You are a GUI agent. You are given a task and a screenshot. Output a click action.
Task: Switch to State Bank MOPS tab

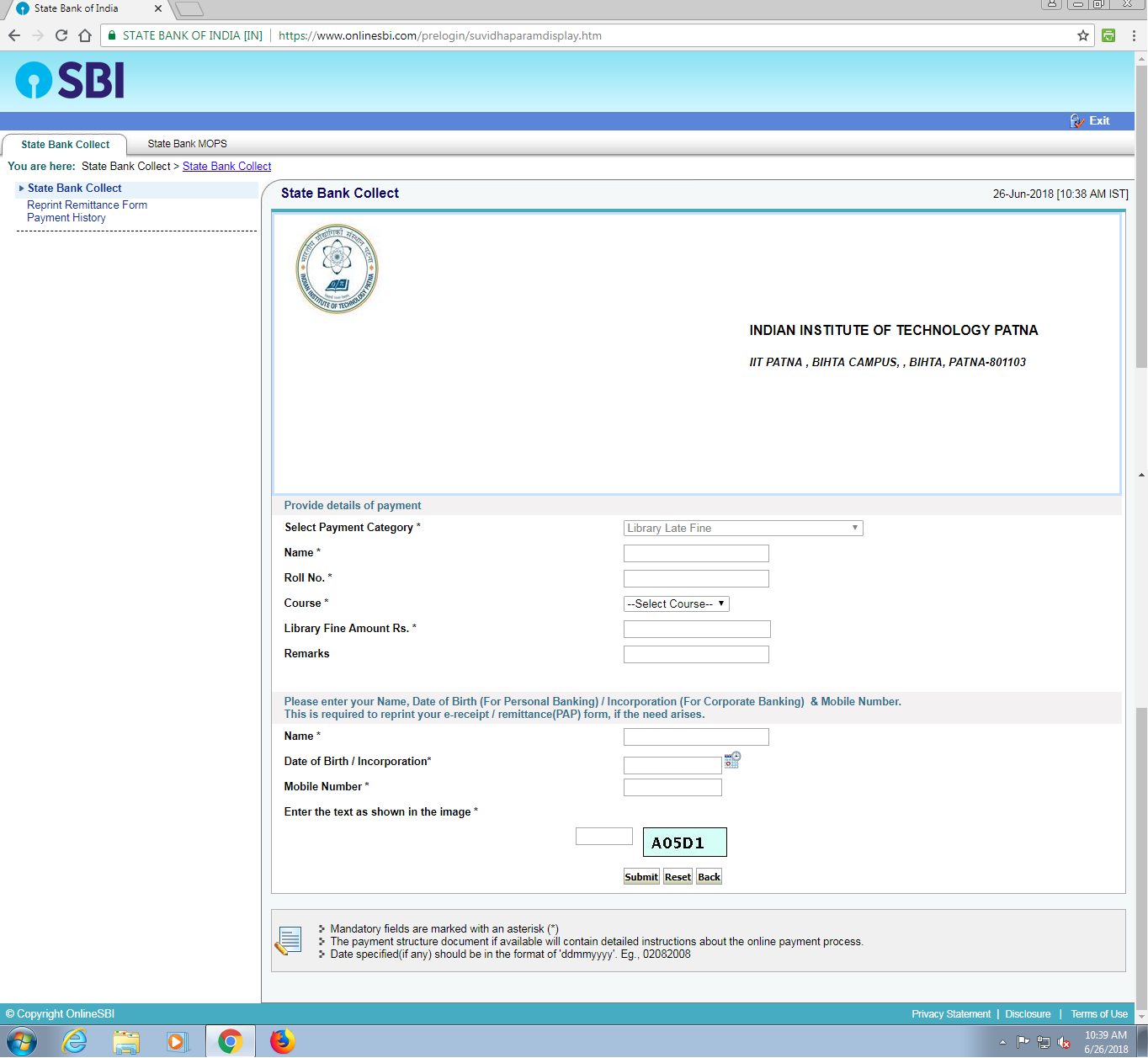pos(187,144)
